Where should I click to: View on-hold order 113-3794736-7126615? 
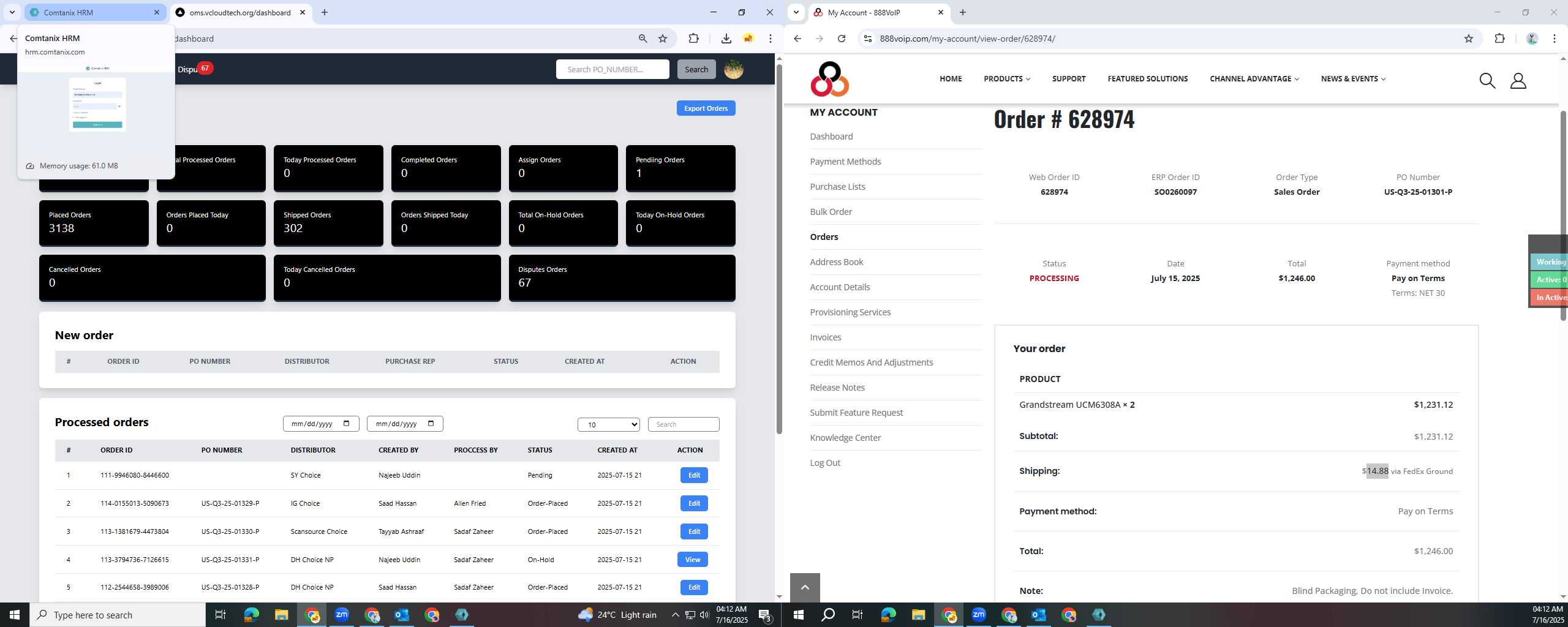[x=692, y=560]
